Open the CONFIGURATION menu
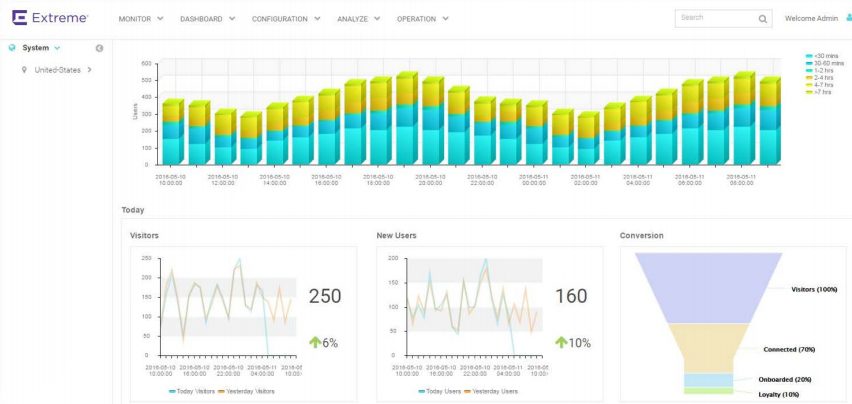 [x=286, y=19]
